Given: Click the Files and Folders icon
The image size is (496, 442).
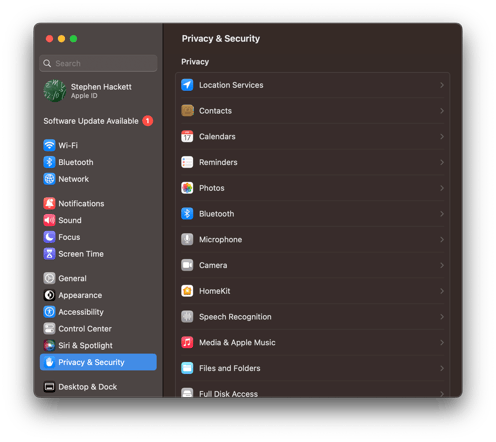Looking at the screenshot, I should click(187, 368).
